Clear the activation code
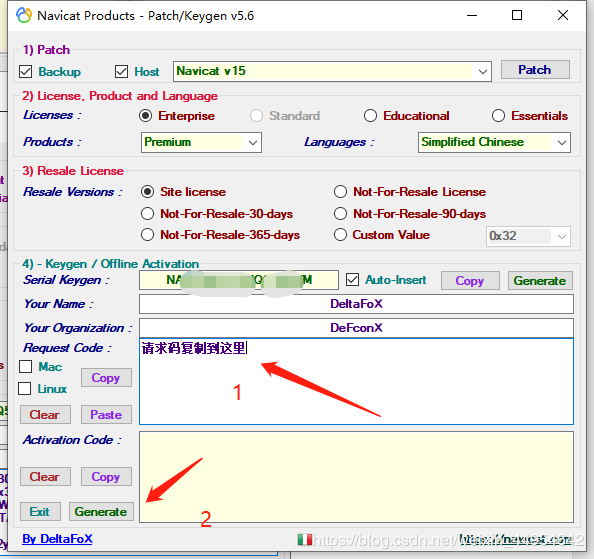This screenshot has width=594, height=559. (x=45, y=476)
